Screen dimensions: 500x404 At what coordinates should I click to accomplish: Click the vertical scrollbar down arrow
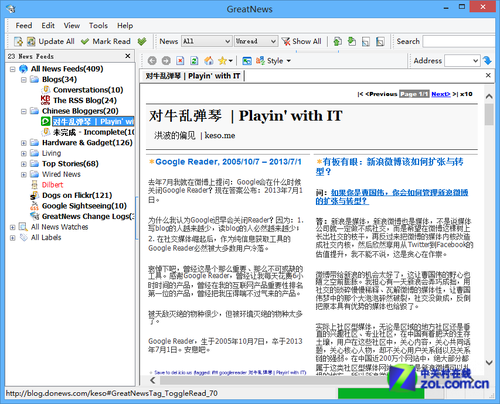coord(489,362)
